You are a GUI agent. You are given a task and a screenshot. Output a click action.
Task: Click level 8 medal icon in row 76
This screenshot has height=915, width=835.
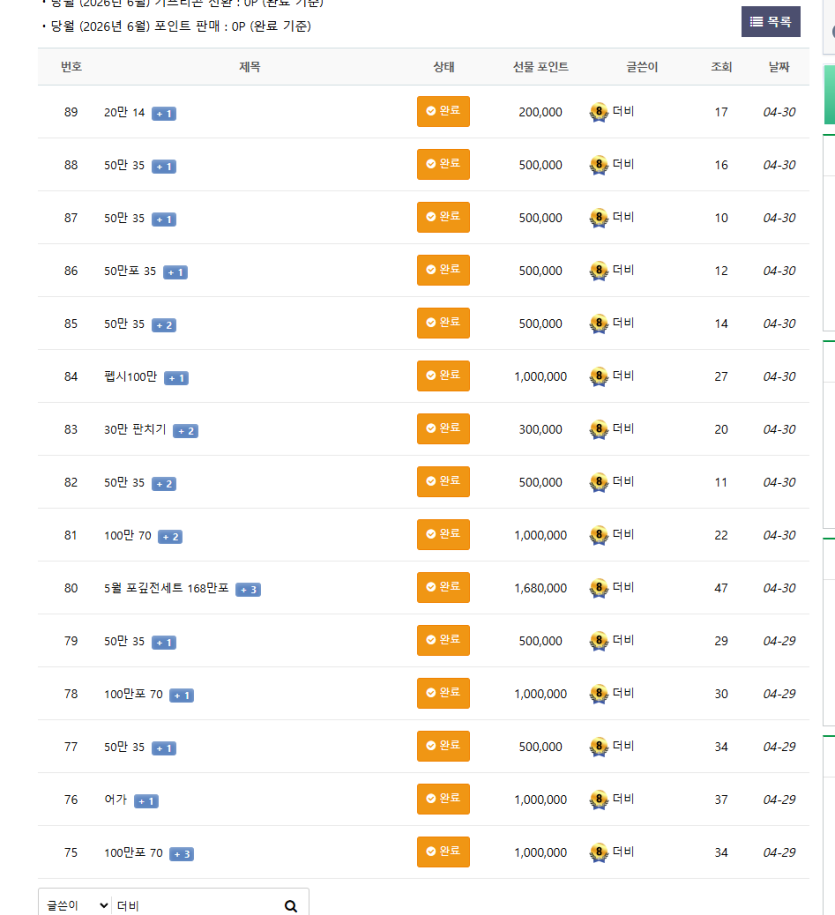[599, 800]
